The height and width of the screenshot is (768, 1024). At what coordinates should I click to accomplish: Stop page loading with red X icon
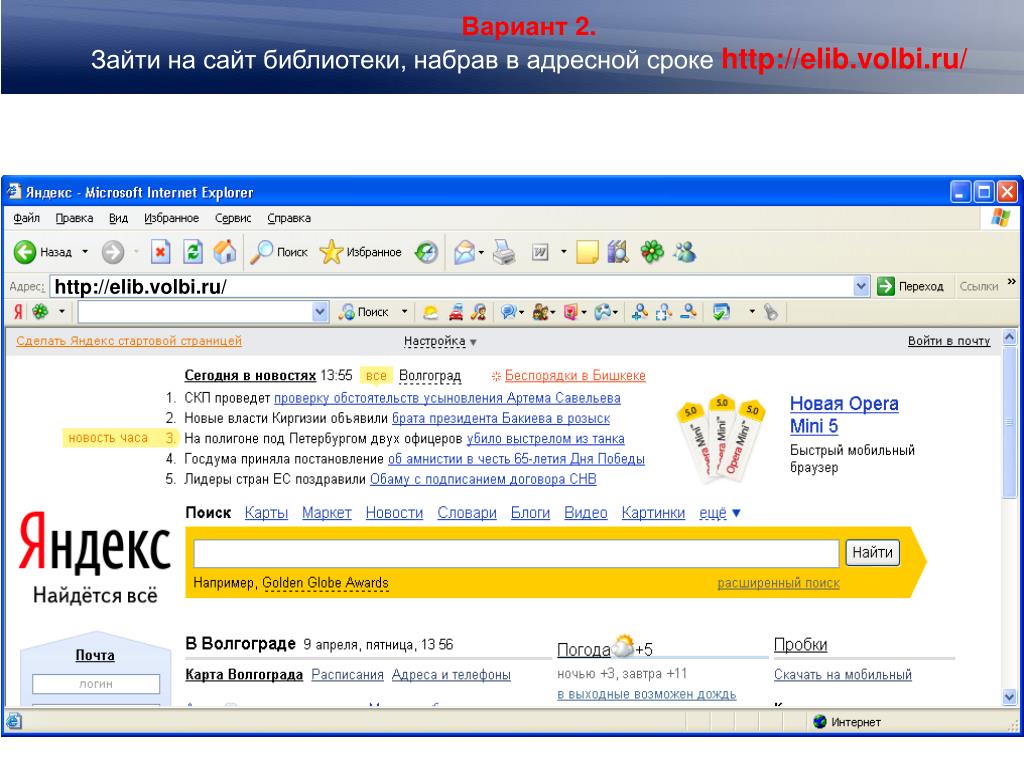[x=161, y=252]
